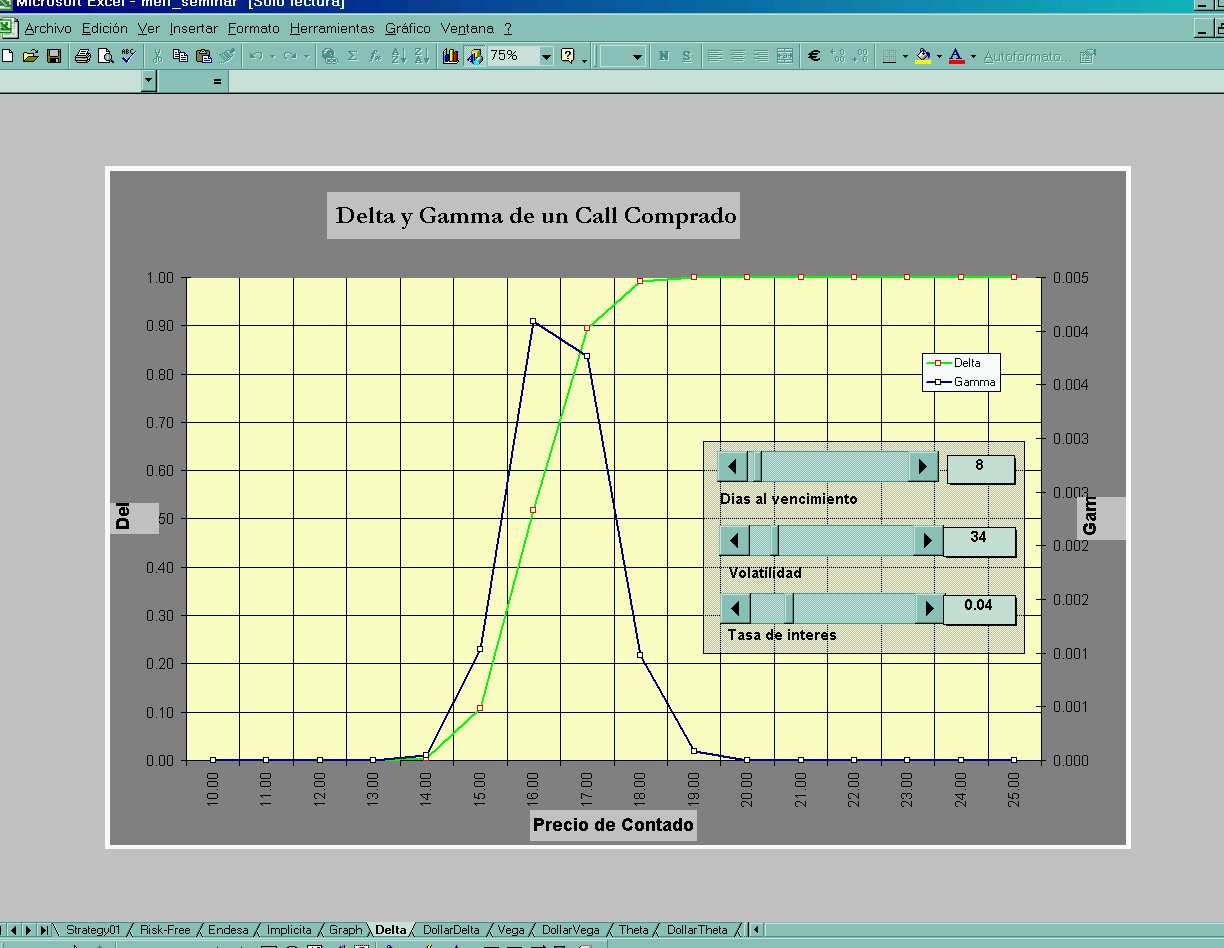Open the Herramientas menu

(x=332, y=29)
